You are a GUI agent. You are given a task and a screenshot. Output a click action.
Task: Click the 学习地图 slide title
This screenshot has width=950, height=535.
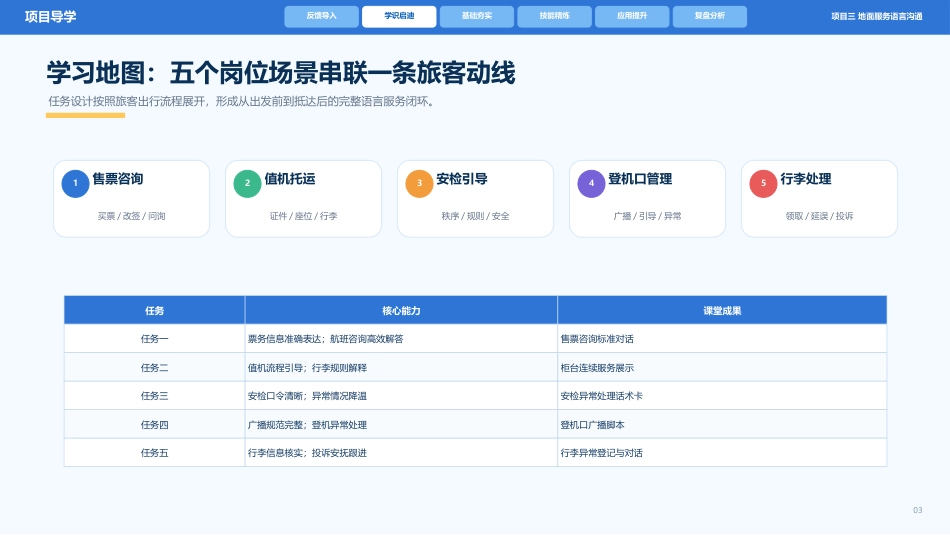pos(281,73)
